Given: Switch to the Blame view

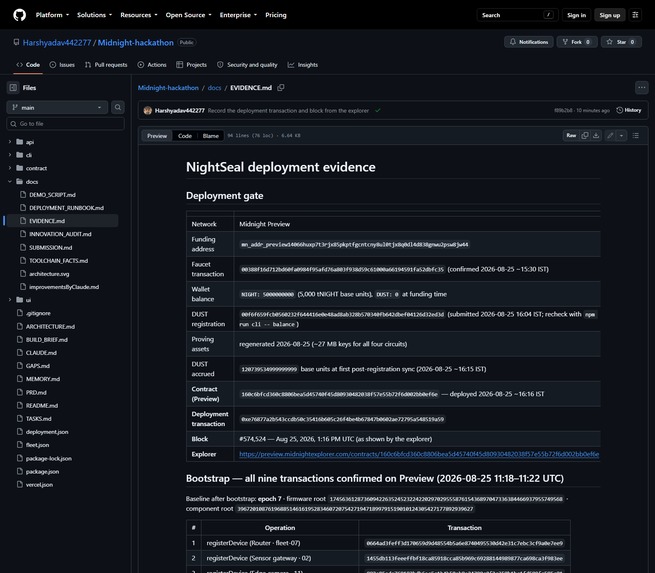Looking at the screenshot, I should click(x=211, y=136).
